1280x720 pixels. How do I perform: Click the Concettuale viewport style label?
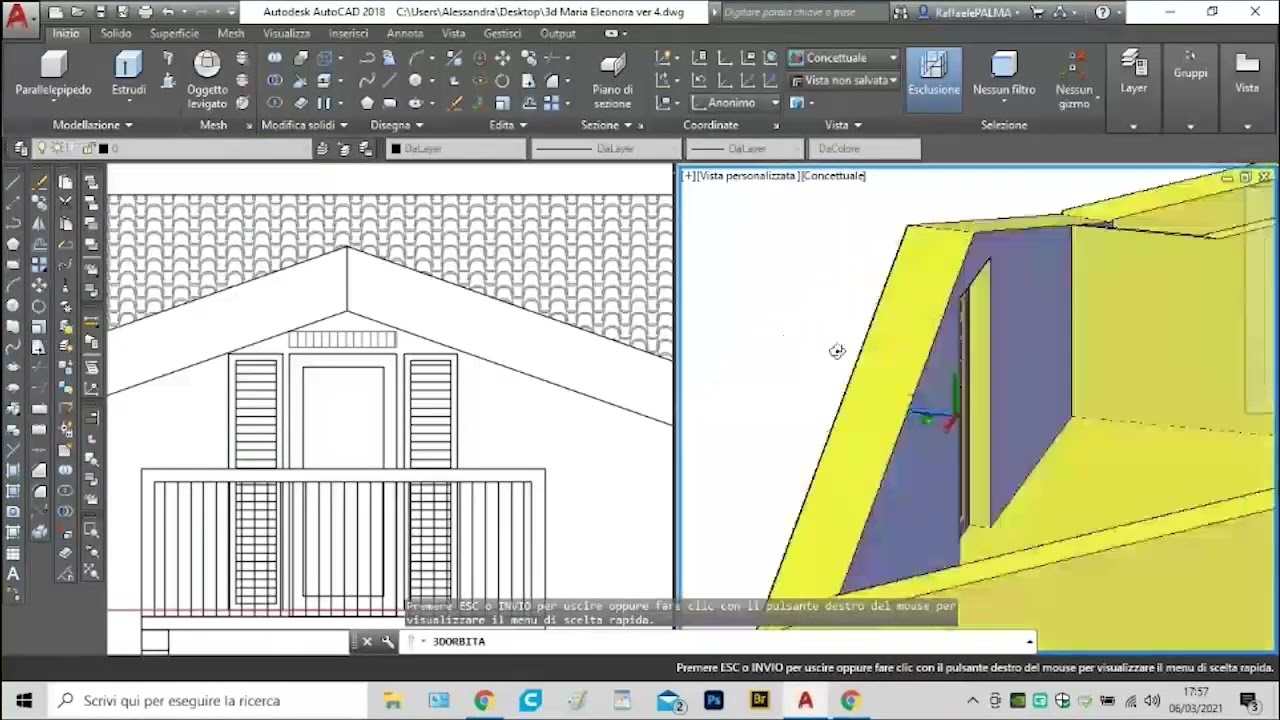click(833, 176)
